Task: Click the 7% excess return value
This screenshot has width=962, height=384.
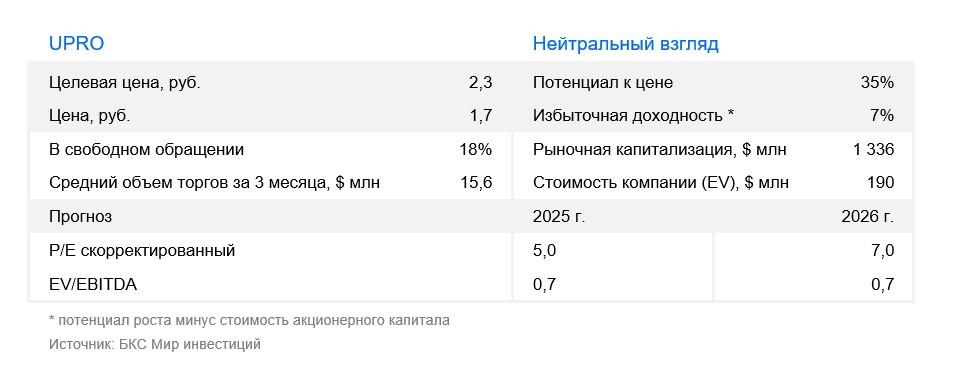Action: coord(882,116)
